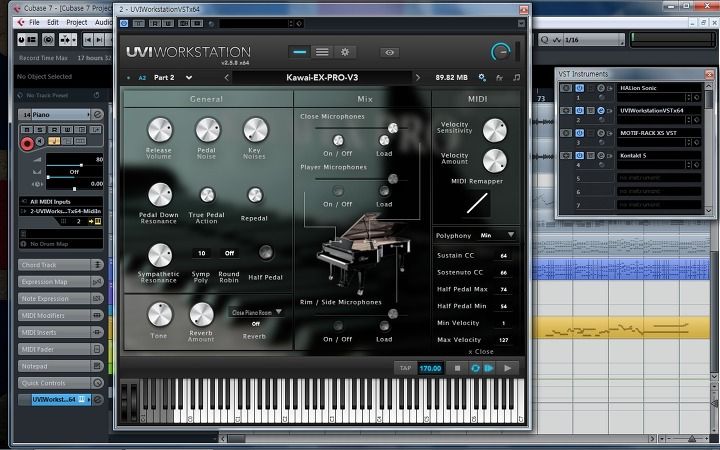Screen dimensions: 720x450
Task: Click the 170.00 tempo field
Action: (x=430, y=368)
